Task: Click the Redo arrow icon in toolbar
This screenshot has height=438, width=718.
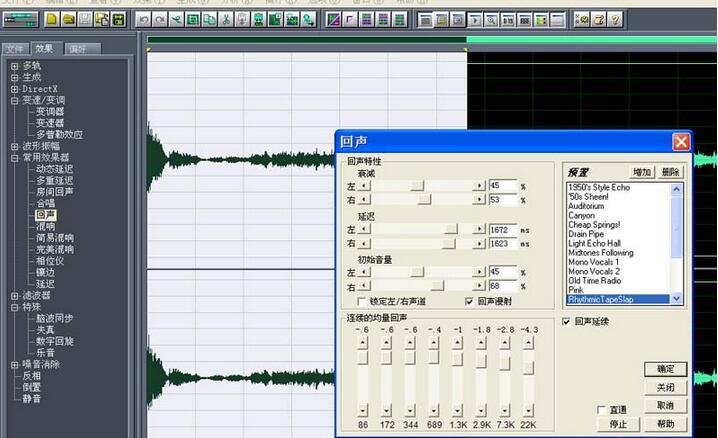Action: point(159,19)
